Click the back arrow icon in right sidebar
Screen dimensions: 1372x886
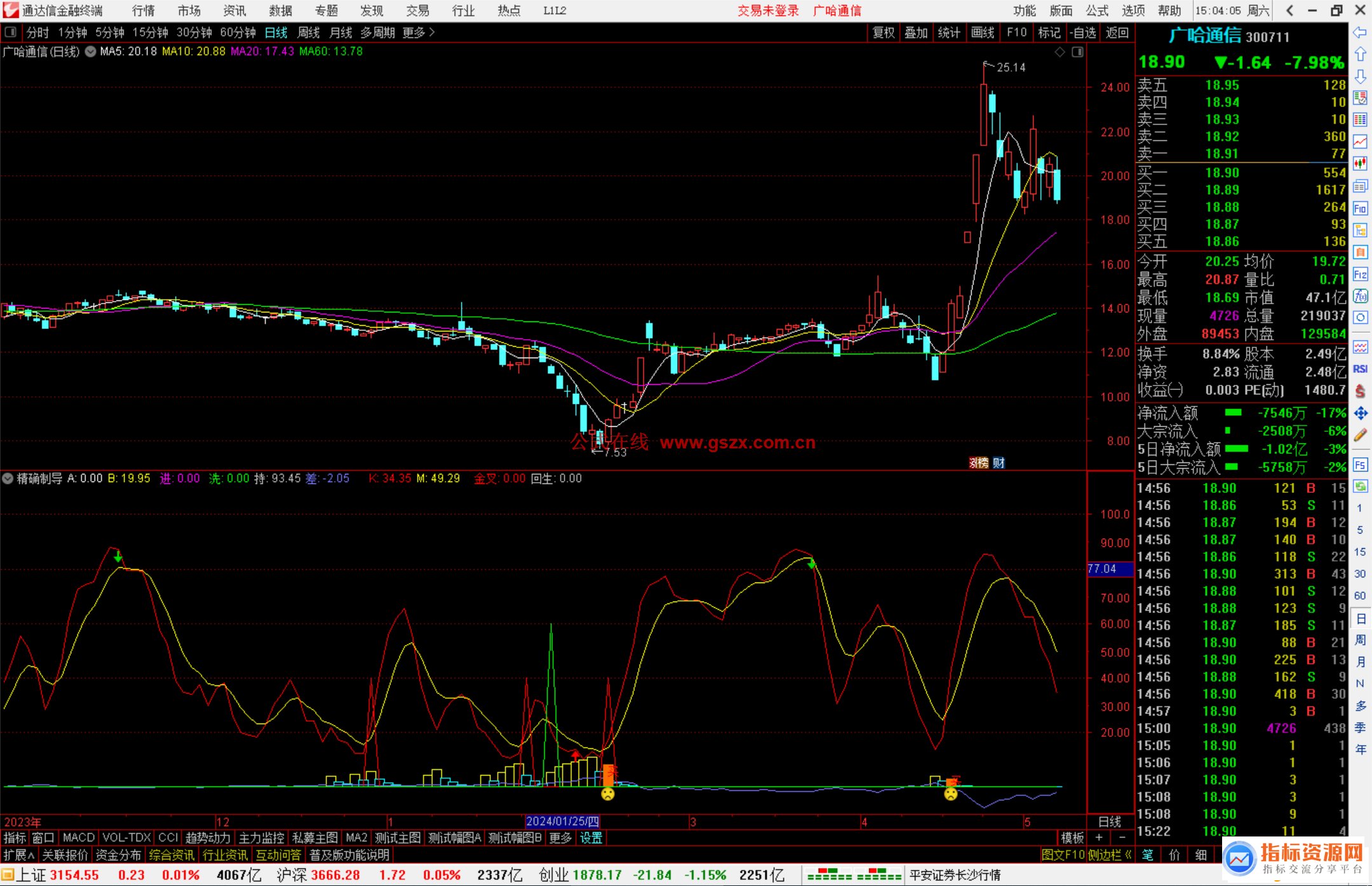1360,32
